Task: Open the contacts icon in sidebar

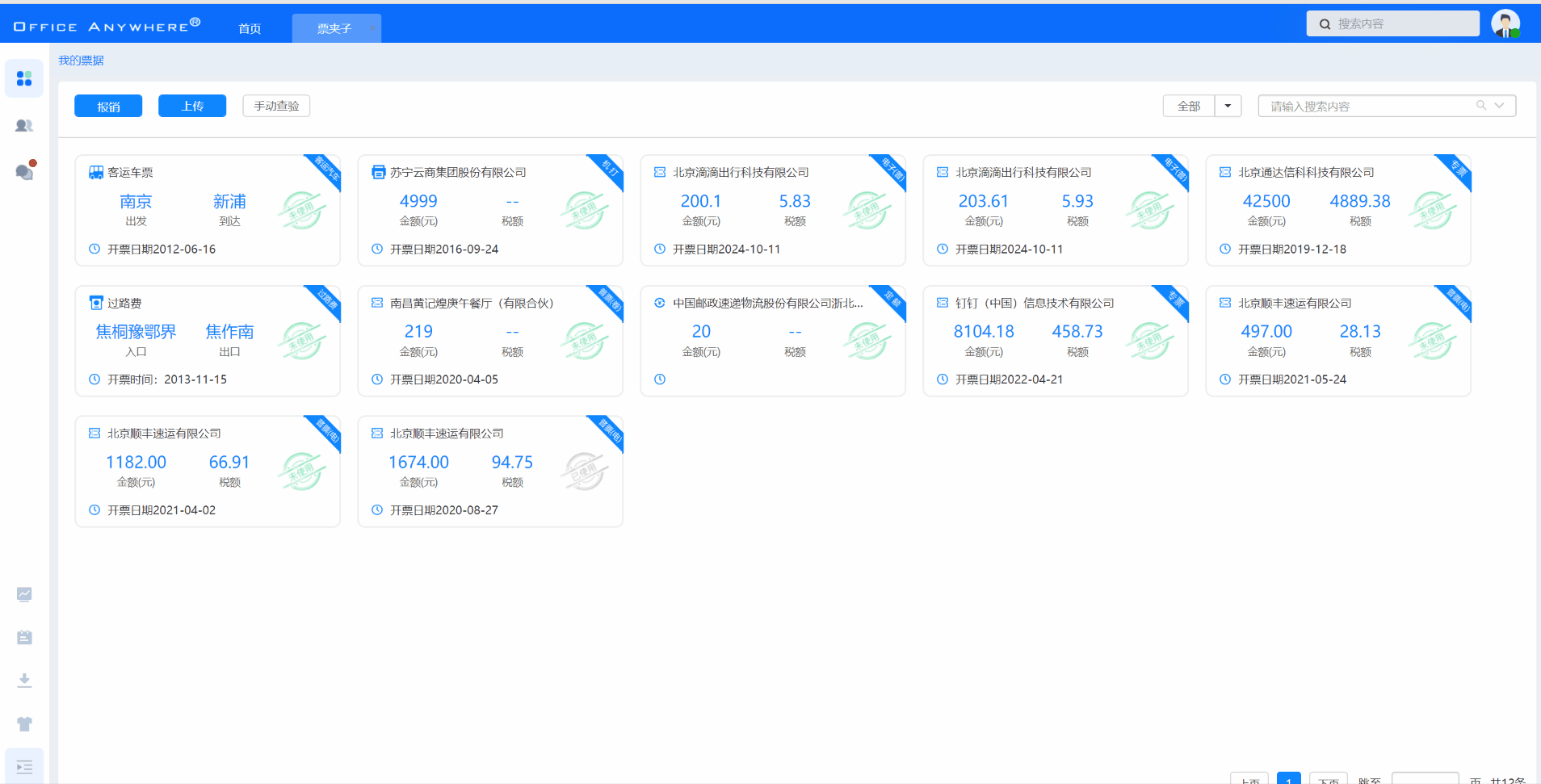Action: pos(24,126)
